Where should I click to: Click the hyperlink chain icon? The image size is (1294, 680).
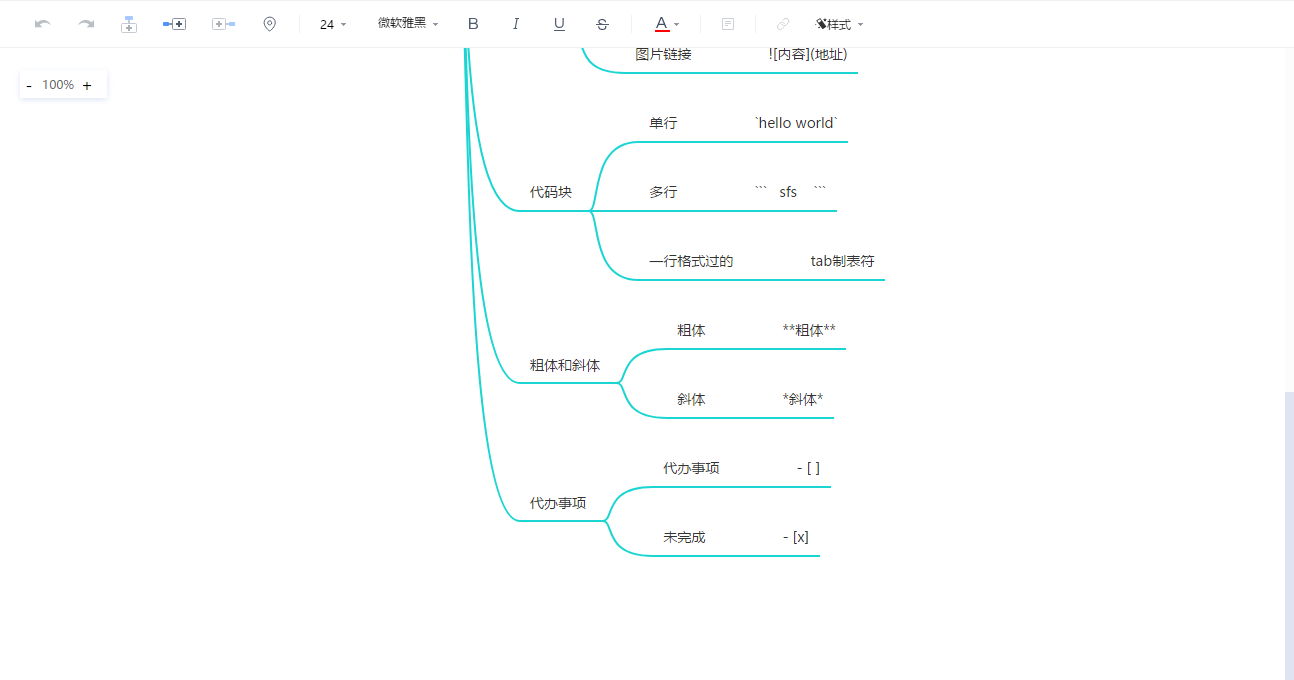tap(783, 24)
